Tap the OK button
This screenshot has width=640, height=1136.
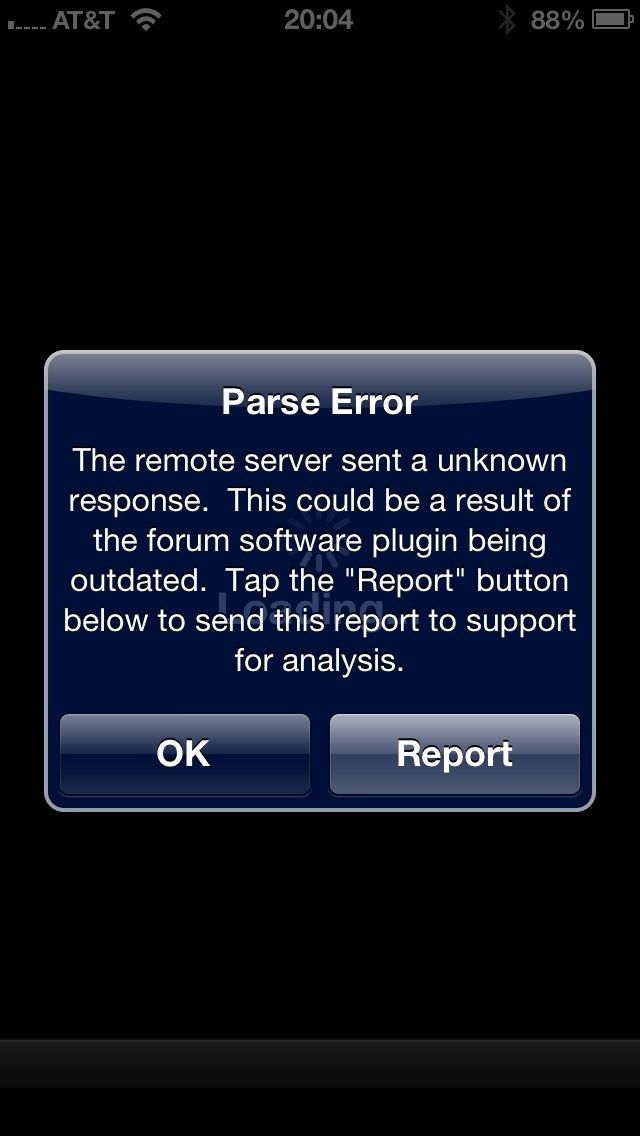click(184, 754)
